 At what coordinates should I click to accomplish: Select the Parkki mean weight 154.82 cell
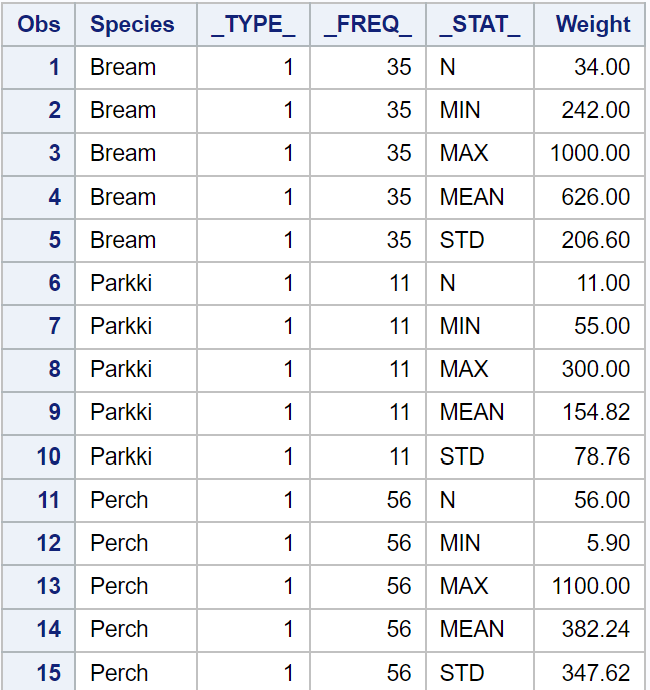click(589, 412)
